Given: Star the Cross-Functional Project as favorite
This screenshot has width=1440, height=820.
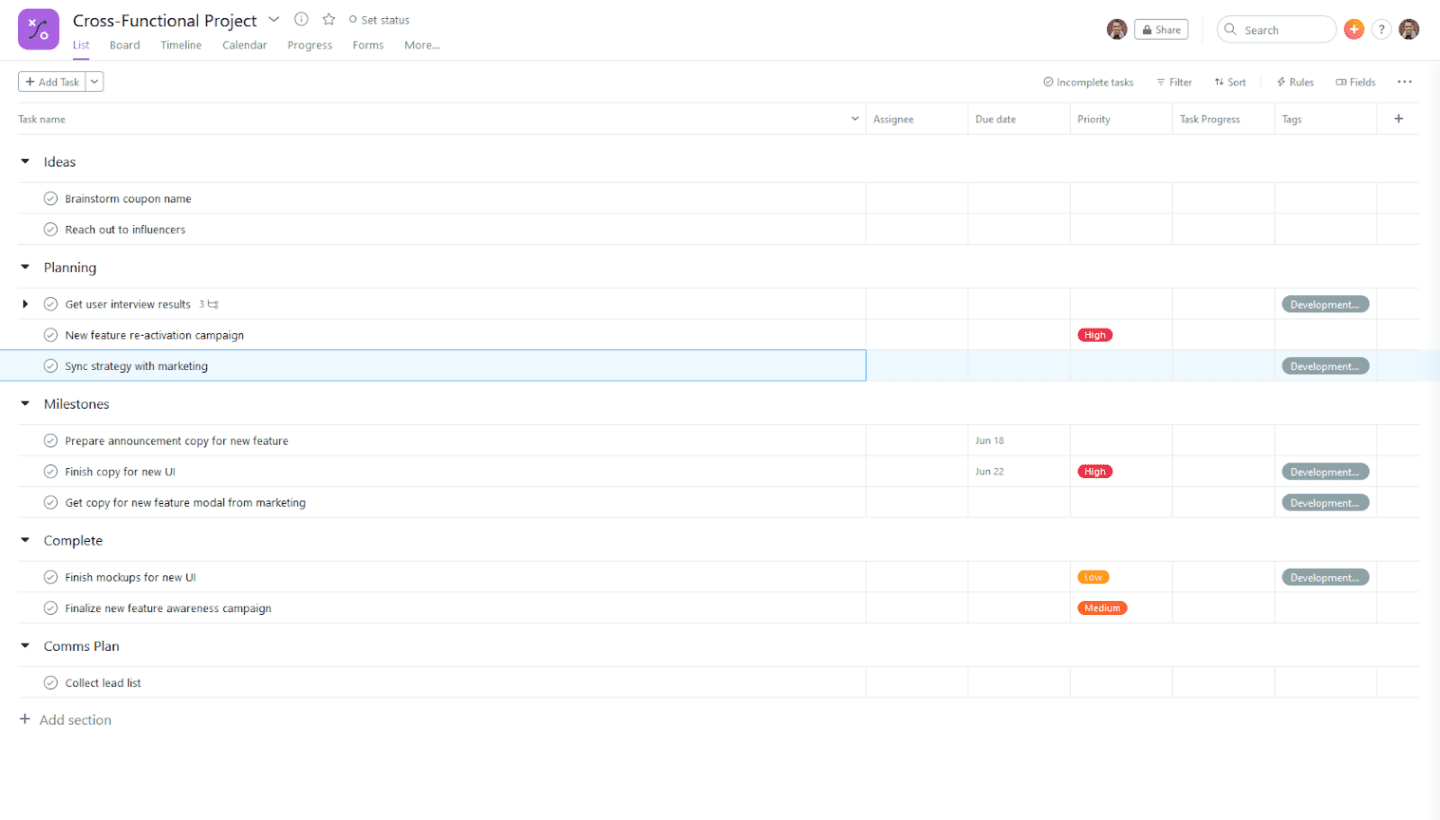Looking at the screenshot, I should (328, 20).
